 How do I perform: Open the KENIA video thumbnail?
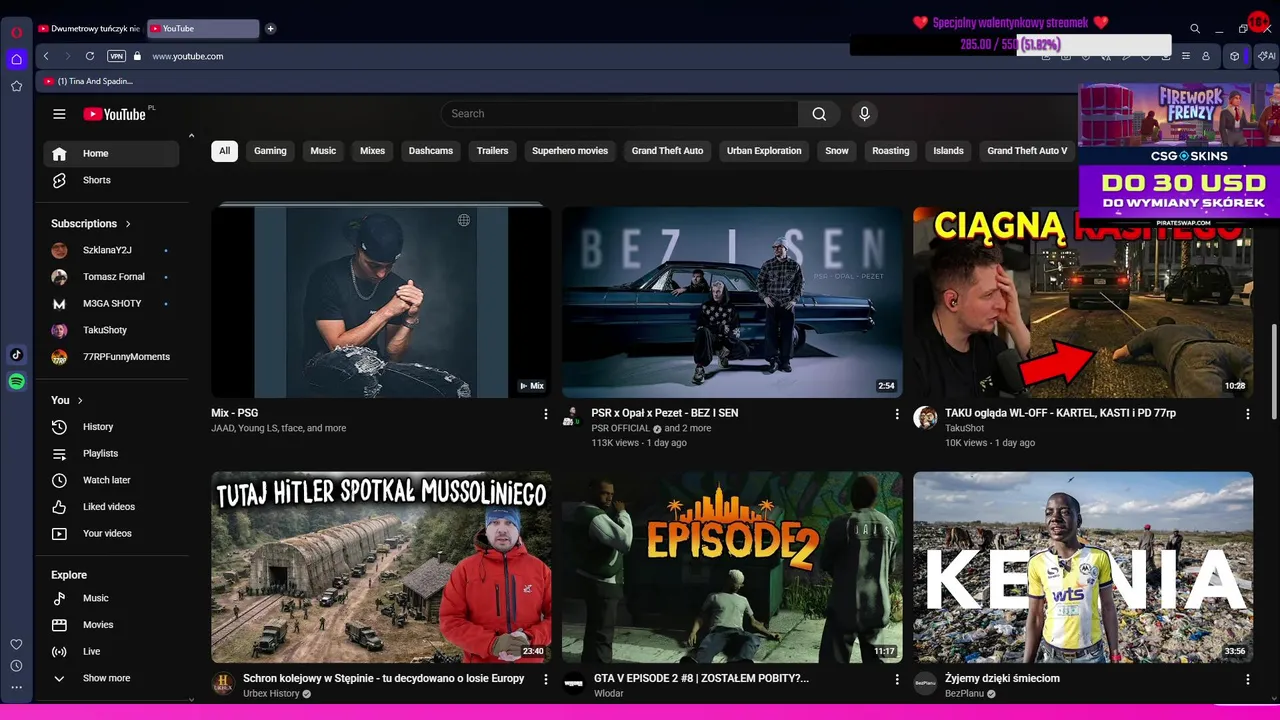[1083, 567]
